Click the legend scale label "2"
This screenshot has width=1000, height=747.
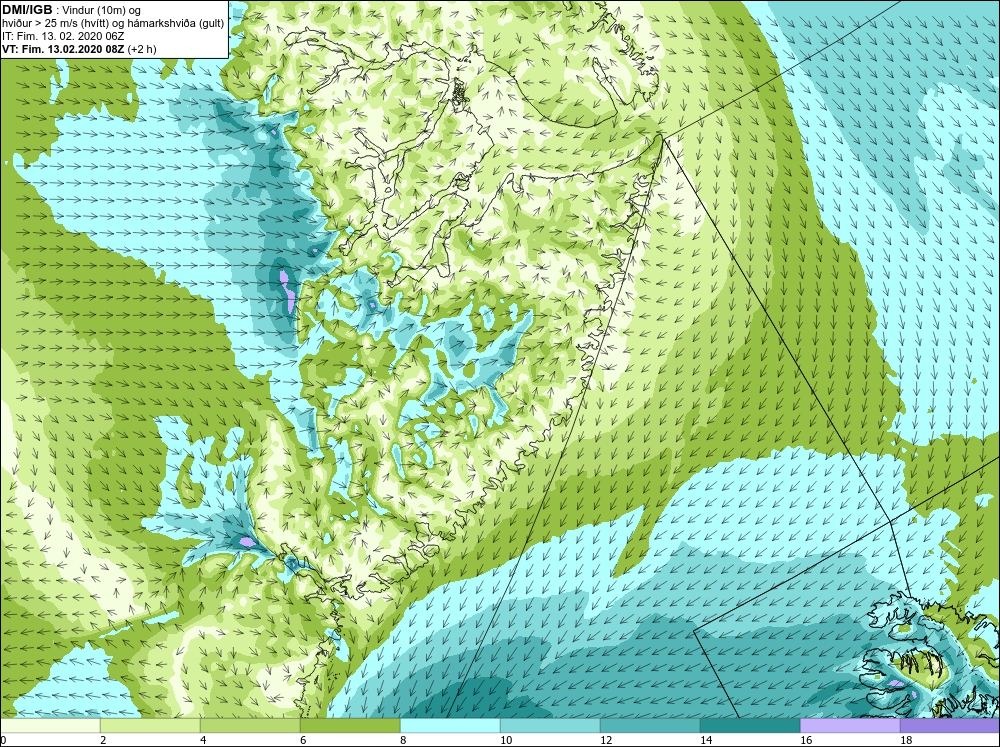104,740
